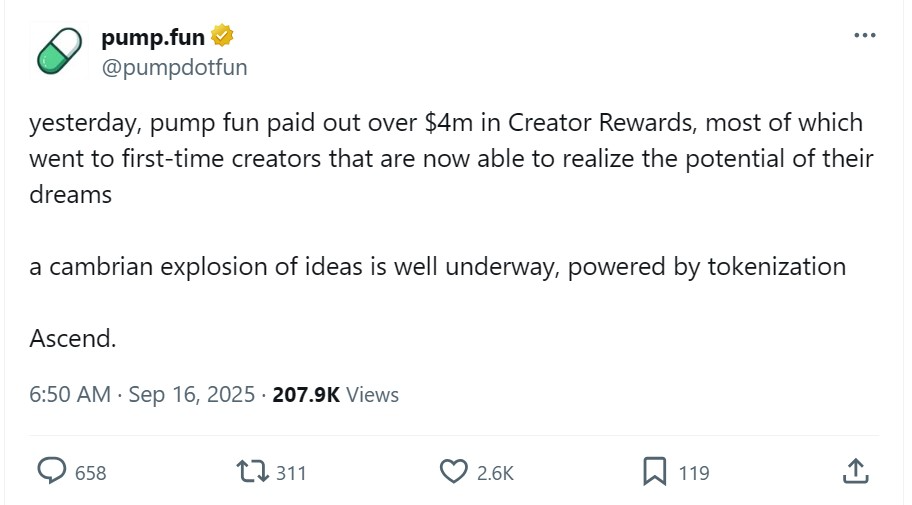The width and height of the screenshot is (912, 505).
Task: Toggle the bookmark icon on the post
Action: point(655,472)
